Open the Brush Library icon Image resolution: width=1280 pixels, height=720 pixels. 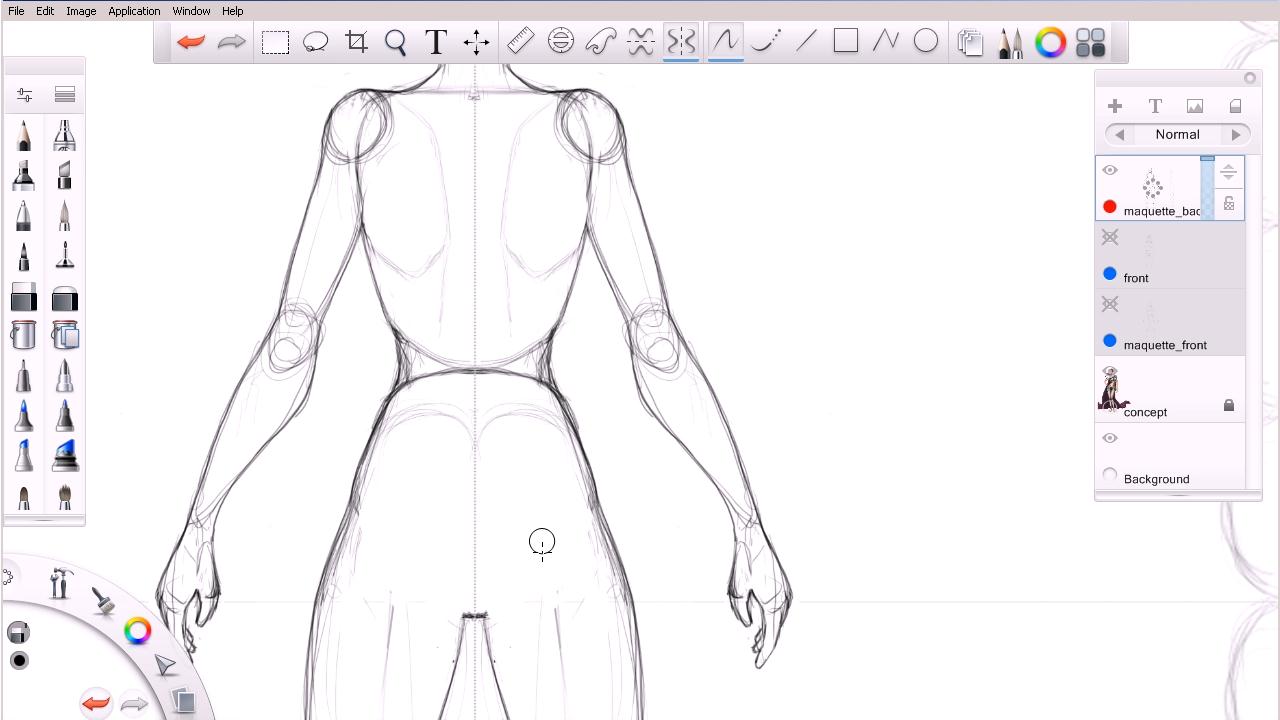tap(65, 94)
